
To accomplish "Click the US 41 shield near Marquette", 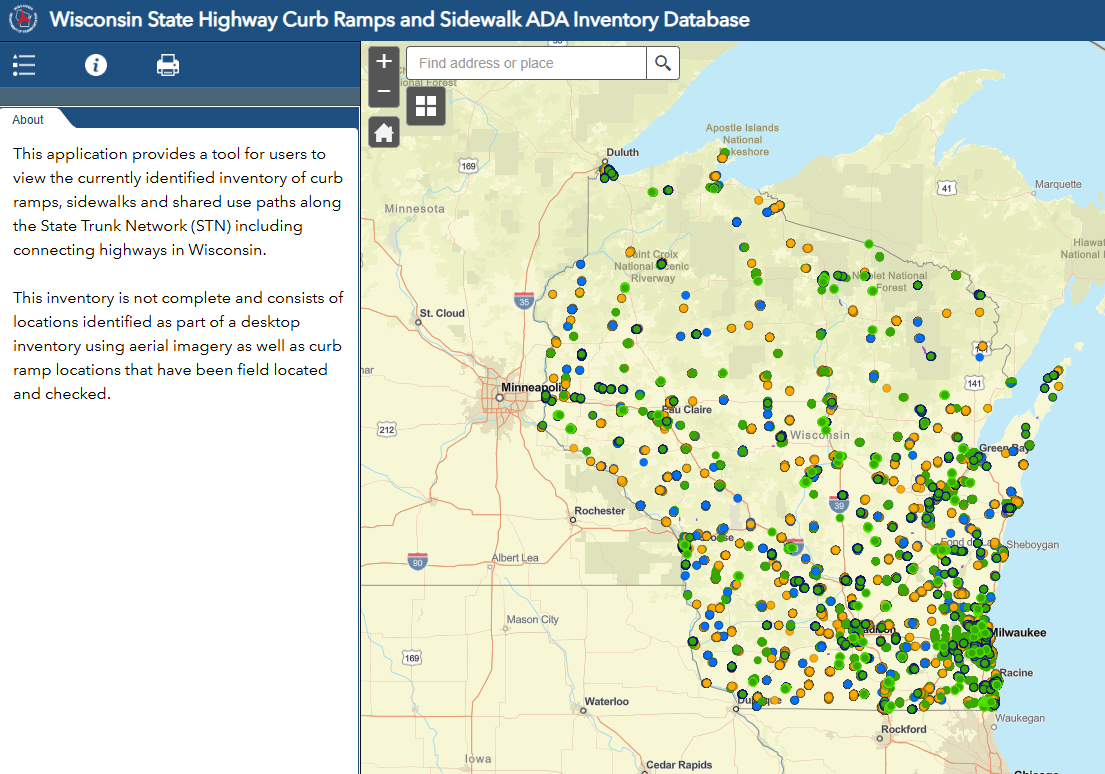I will tap(946, 188).
